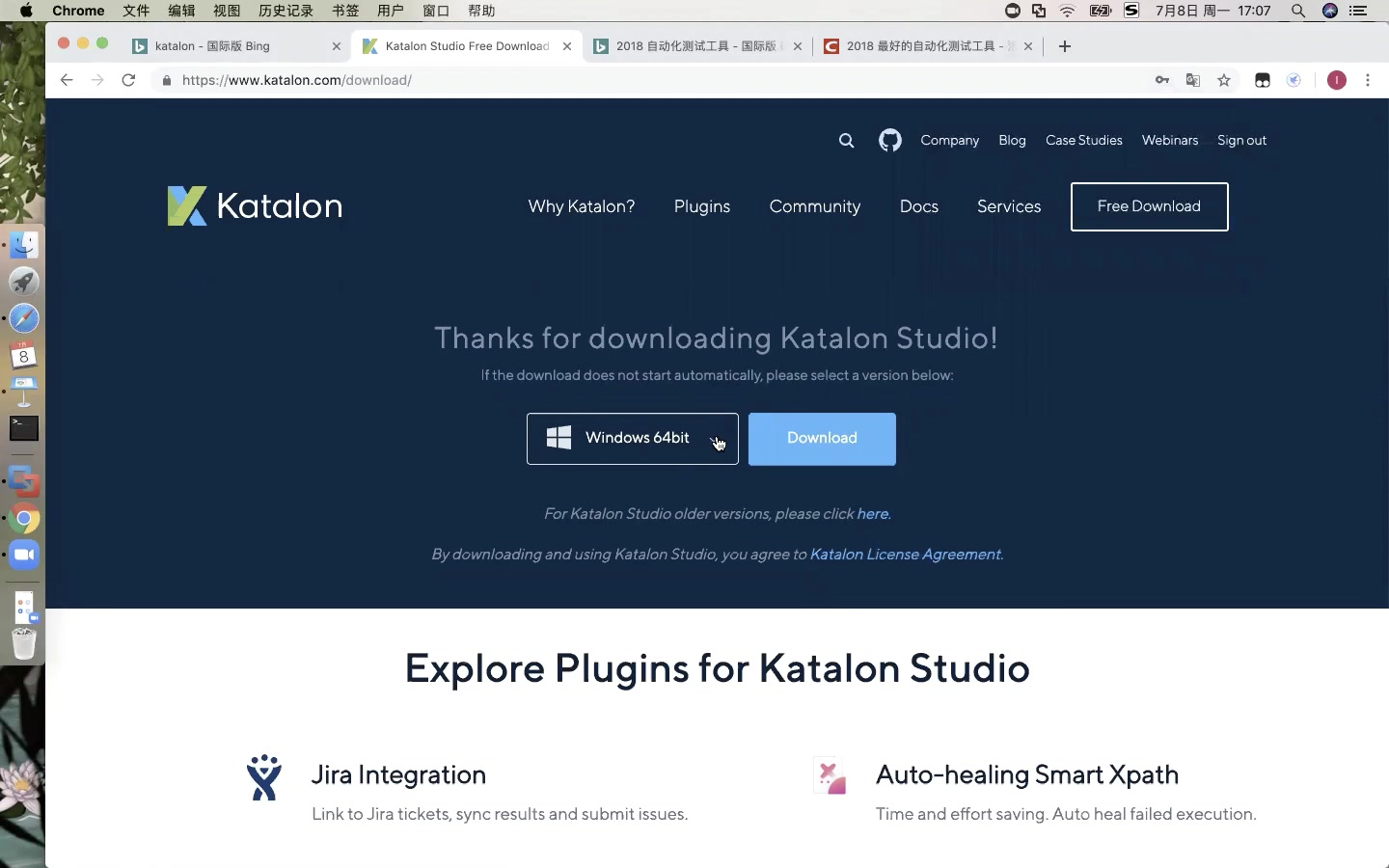The height and width of the screenshot is (868, 1389).
Task: Click the Google Translate icon in address bar
Action: (1193, 80)
